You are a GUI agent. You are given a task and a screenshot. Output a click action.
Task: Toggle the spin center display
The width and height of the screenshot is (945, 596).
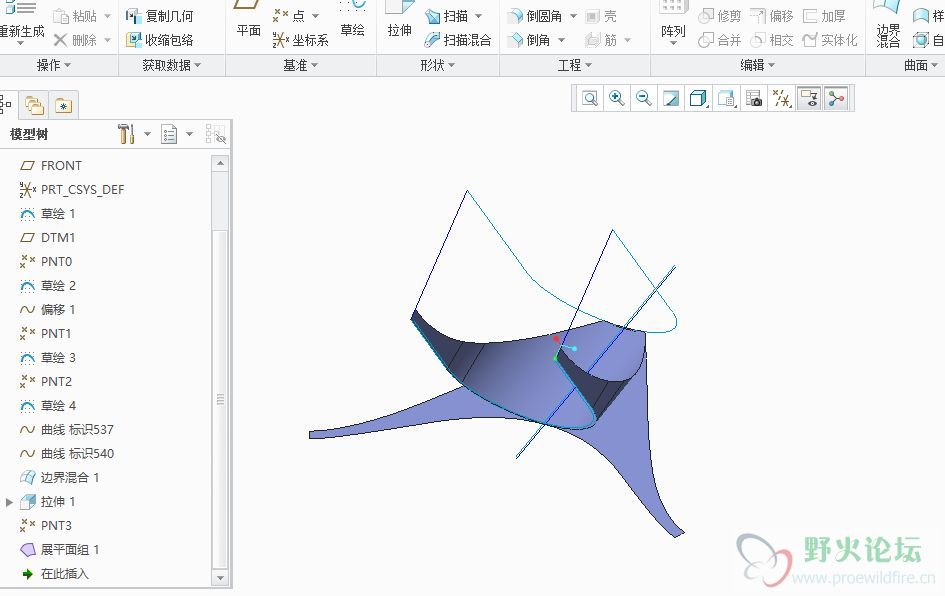click(x=837, y=98)
